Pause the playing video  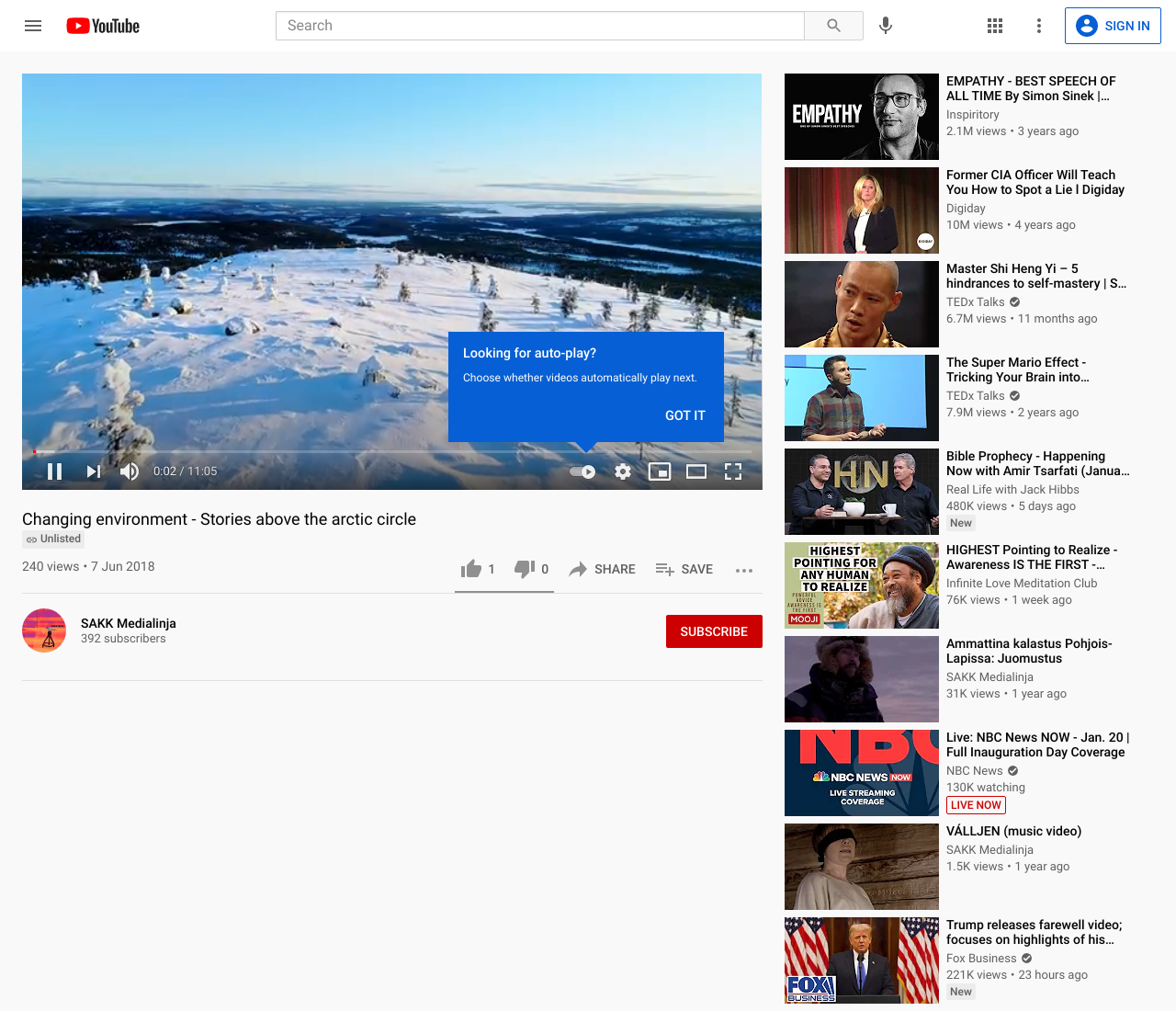tap(55, 471)
